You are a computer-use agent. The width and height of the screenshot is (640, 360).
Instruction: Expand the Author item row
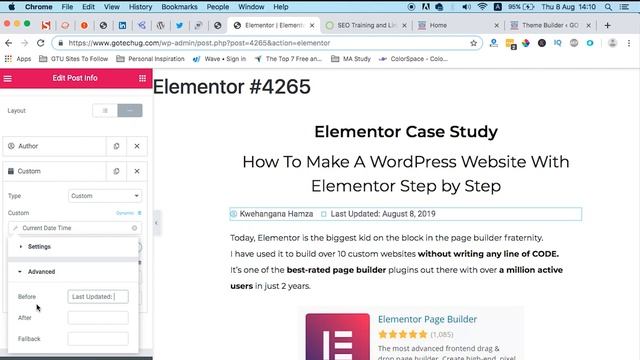(54, 146)
